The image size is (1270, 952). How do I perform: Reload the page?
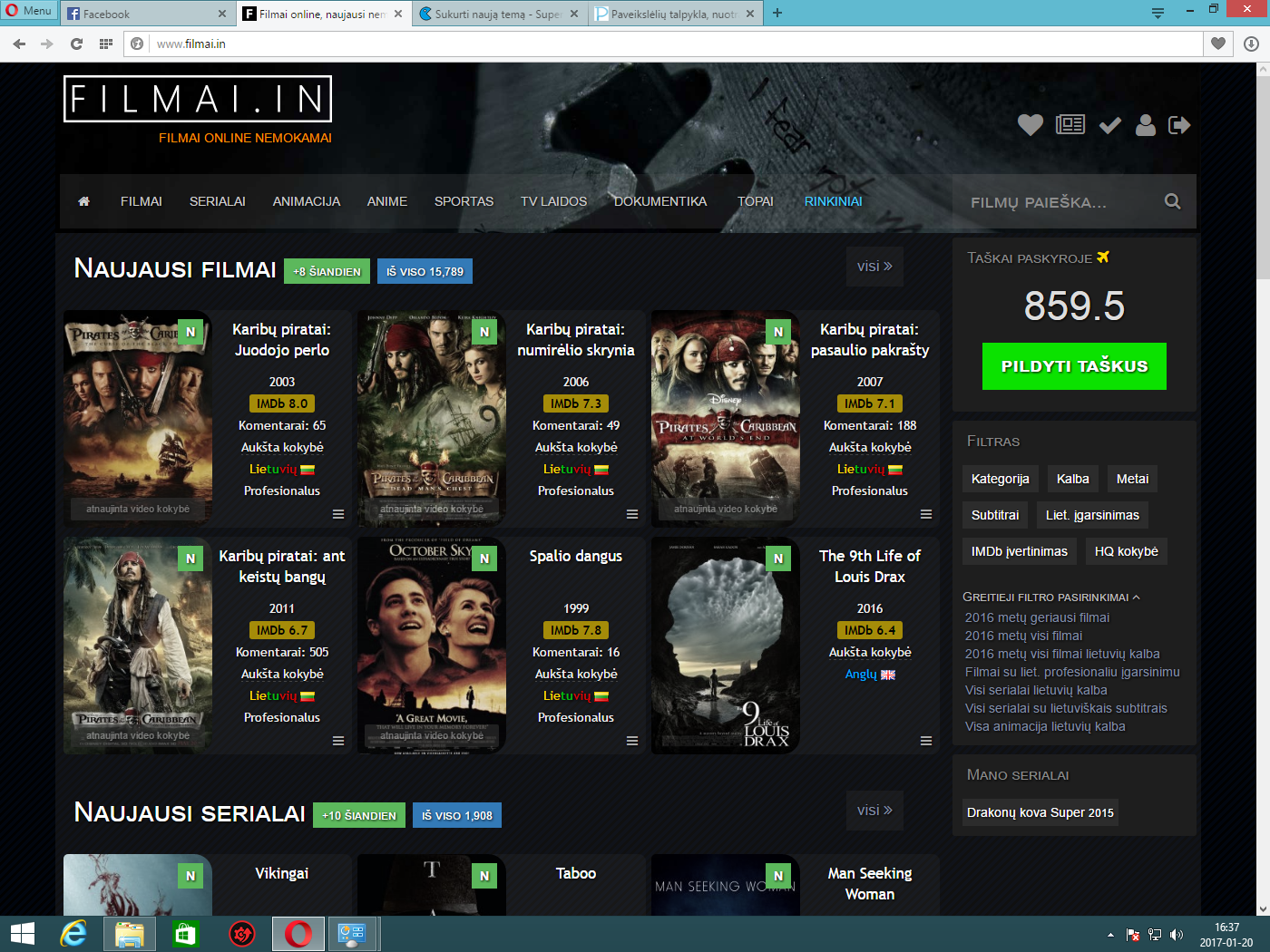click(76, 44)
